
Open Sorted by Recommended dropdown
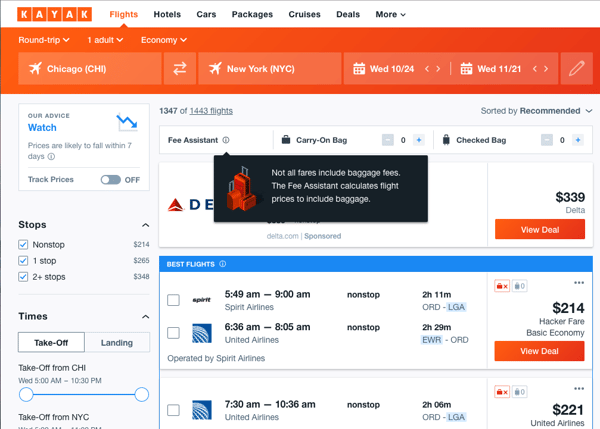[x=536, y=111]
